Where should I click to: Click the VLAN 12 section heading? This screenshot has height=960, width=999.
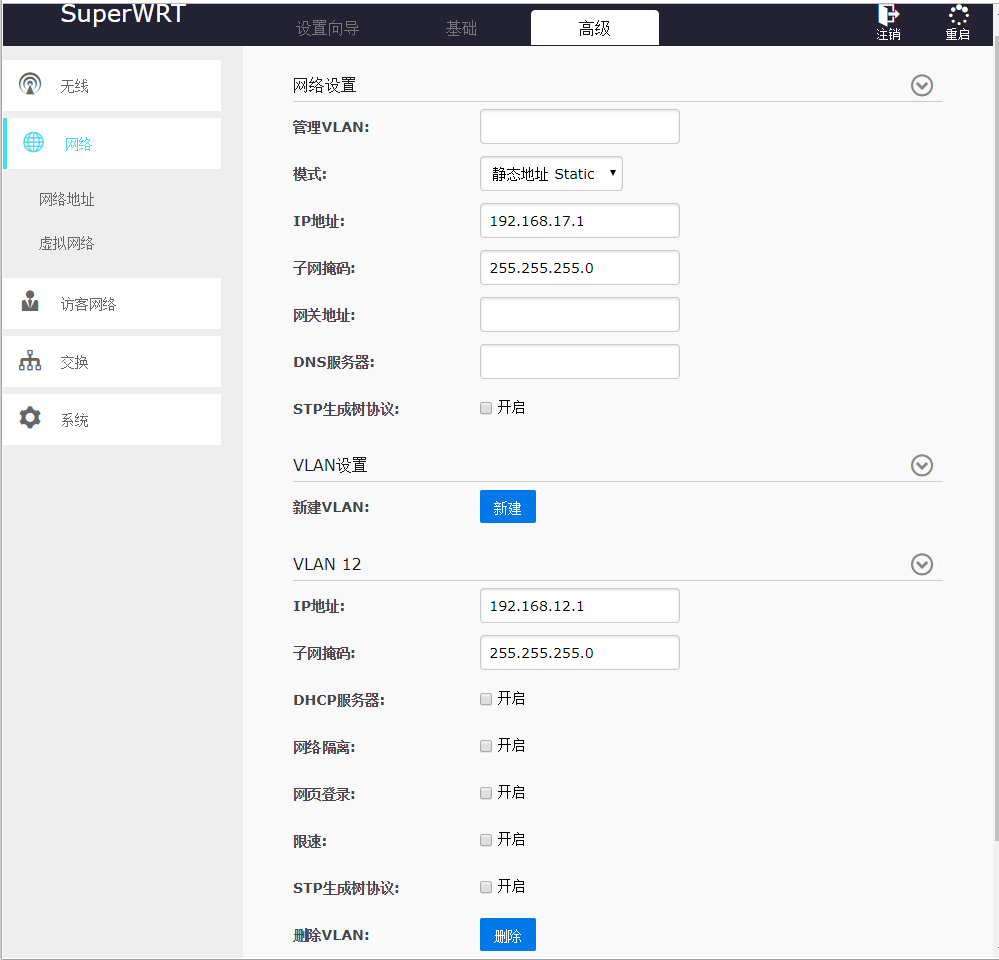[x=327, y=564]
